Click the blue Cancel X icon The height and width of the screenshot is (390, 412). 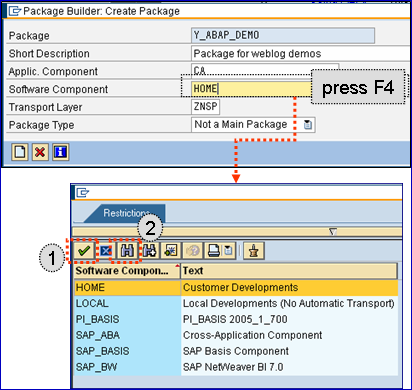pos(105,251)
